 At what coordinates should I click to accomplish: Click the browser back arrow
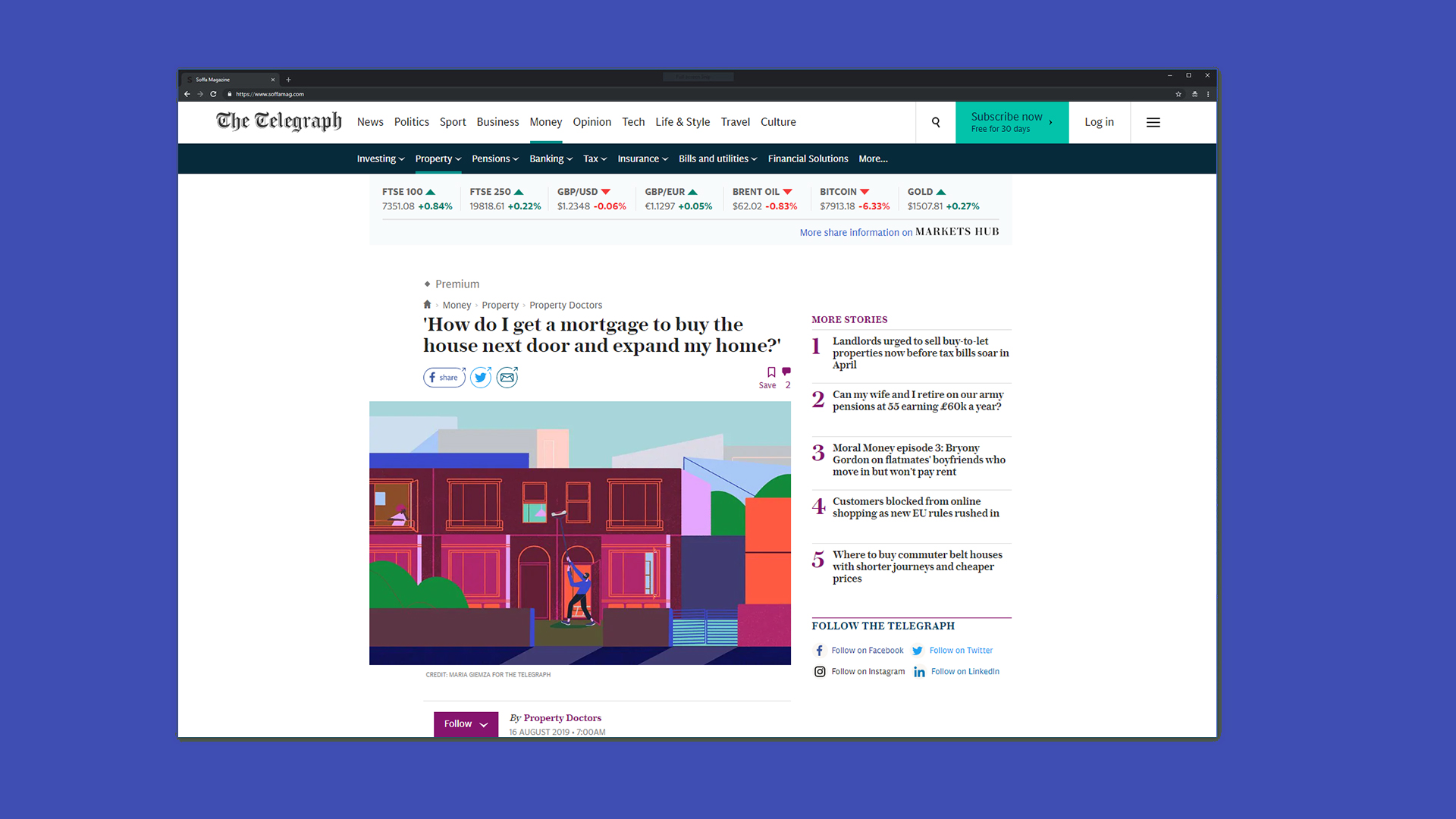click(x=187, y=94)
